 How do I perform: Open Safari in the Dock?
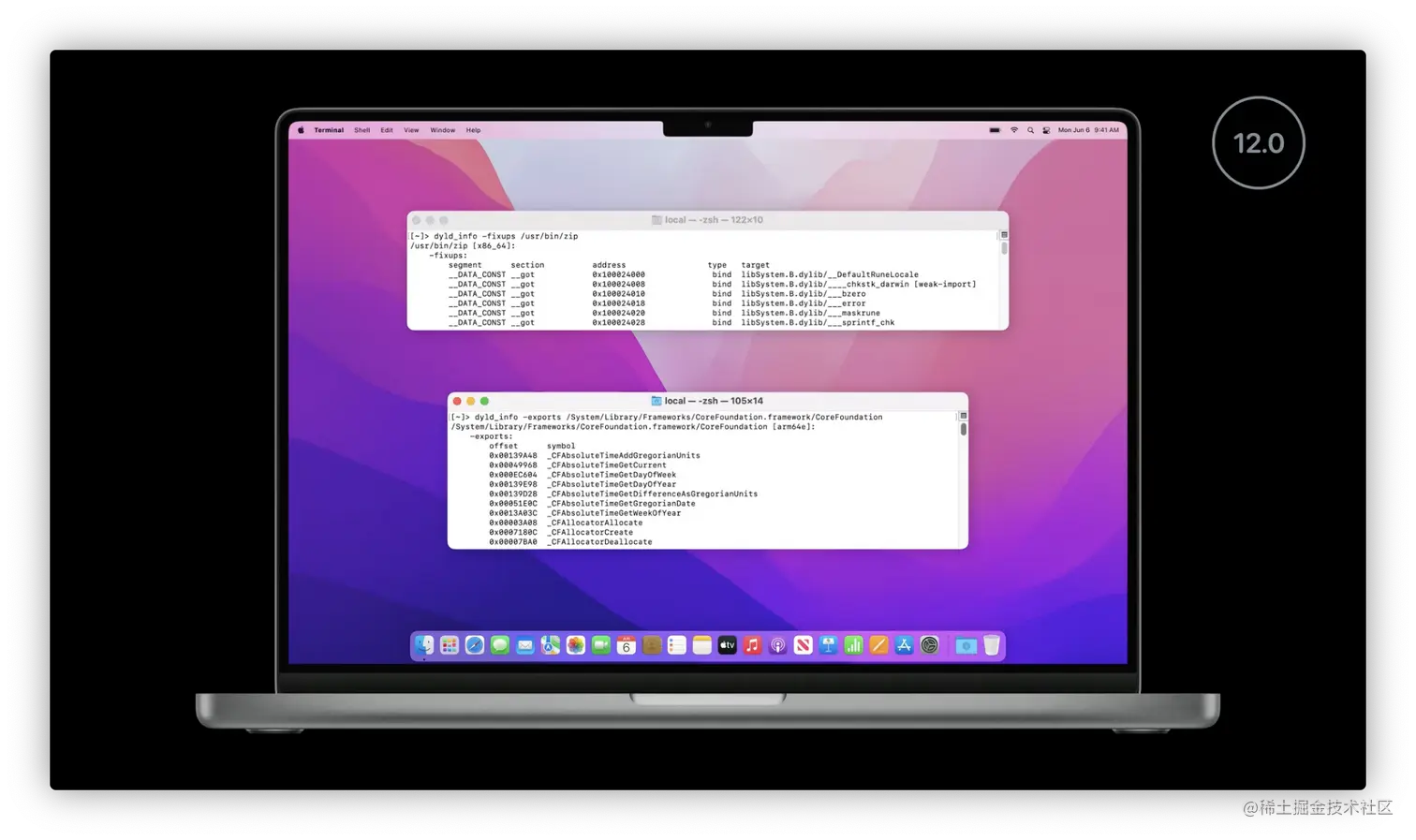point(475,645)
